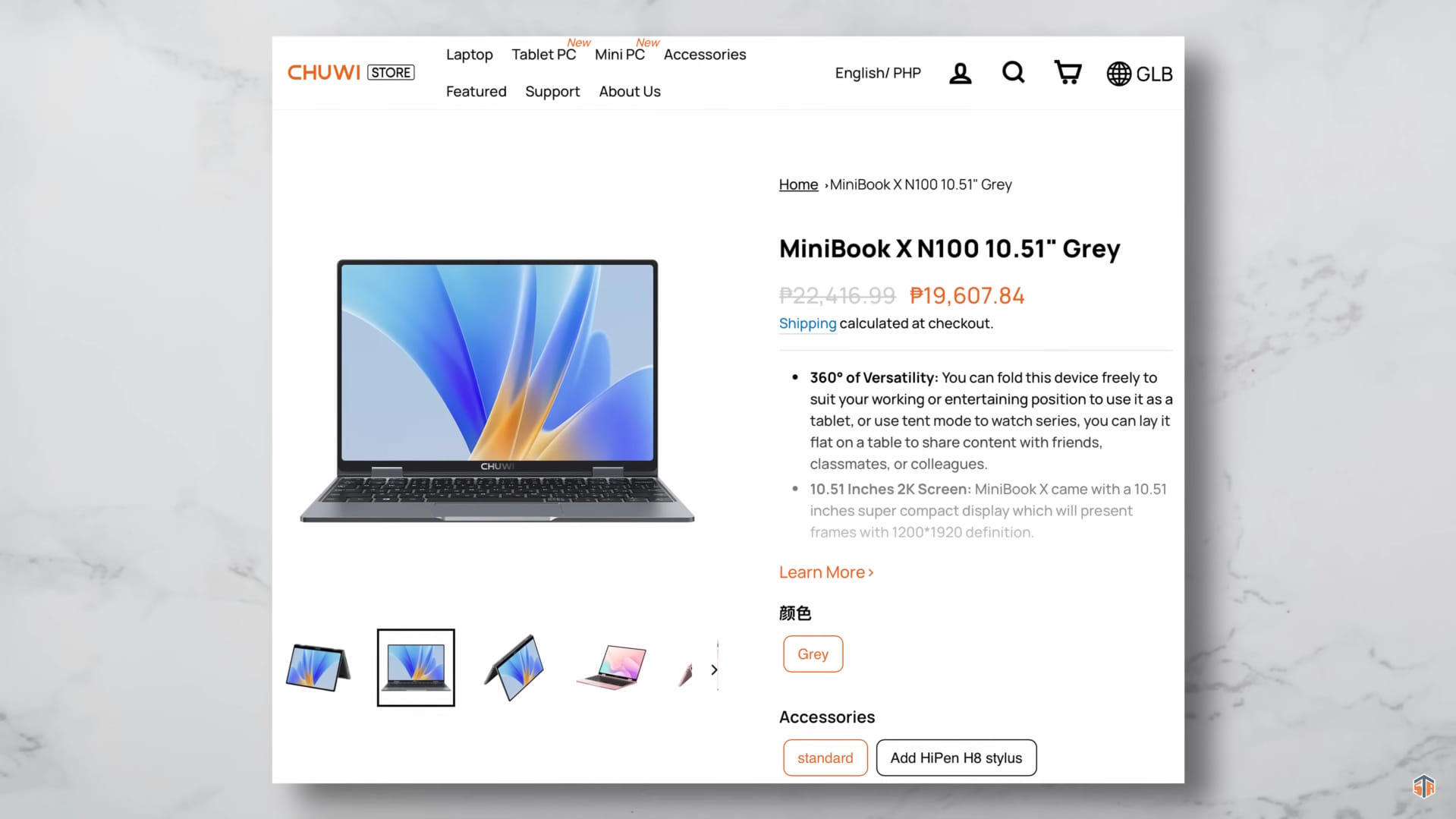Go to Home breadcrumb link
The width and height of the screenshot is (1456, 819).
click(798, 185)
